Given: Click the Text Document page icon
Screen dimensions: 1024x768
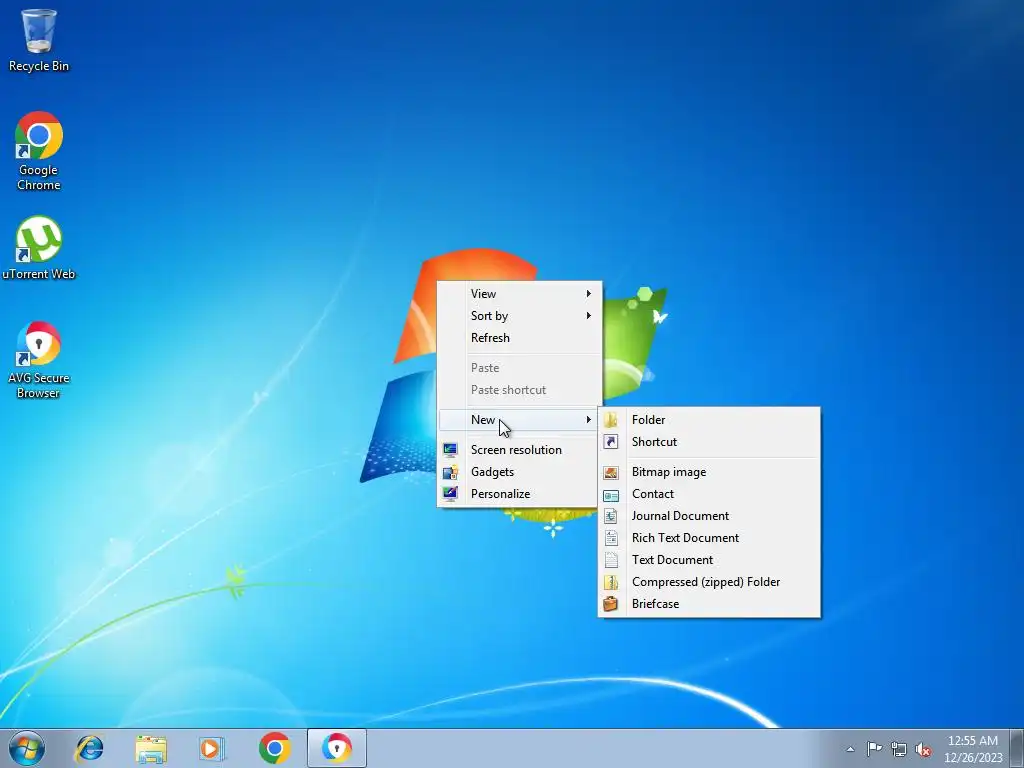Looking at the screenshot, I should tap(611, 560).
